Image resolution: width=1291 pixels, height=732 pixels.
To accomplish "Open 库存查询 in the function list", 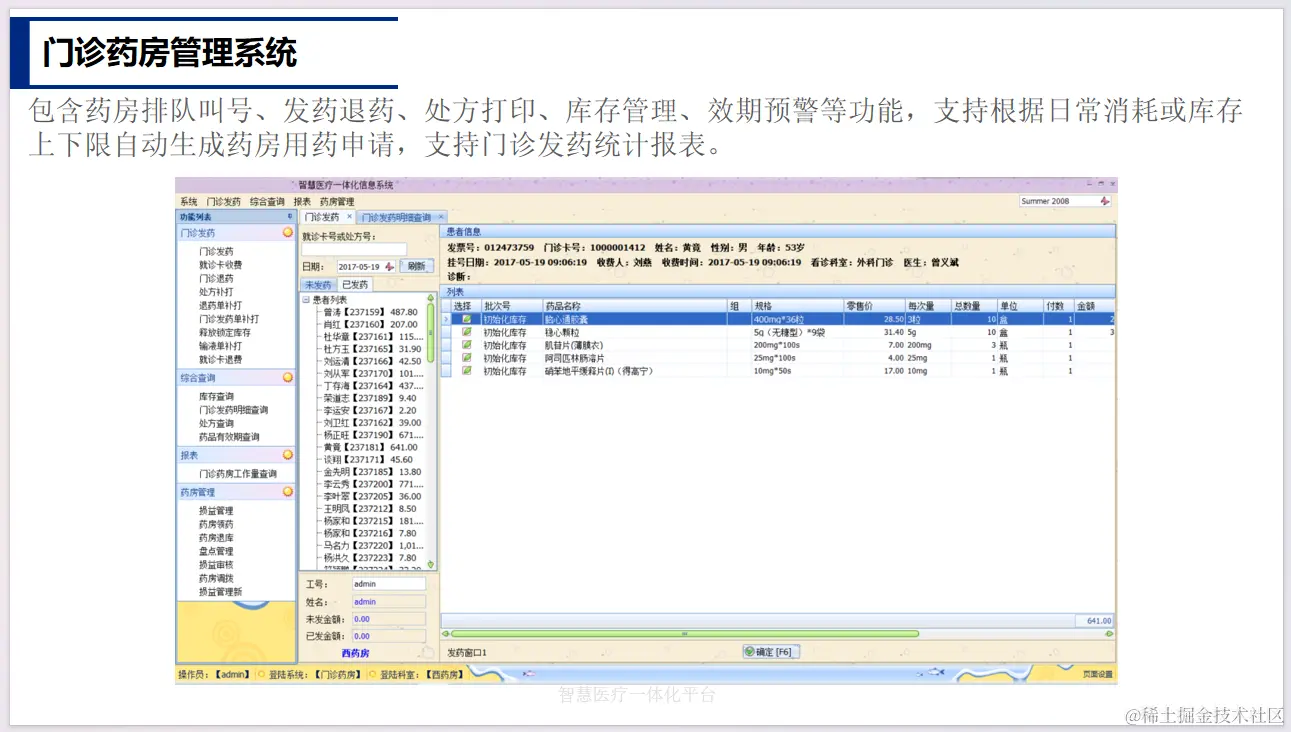I will coord(216,397).
